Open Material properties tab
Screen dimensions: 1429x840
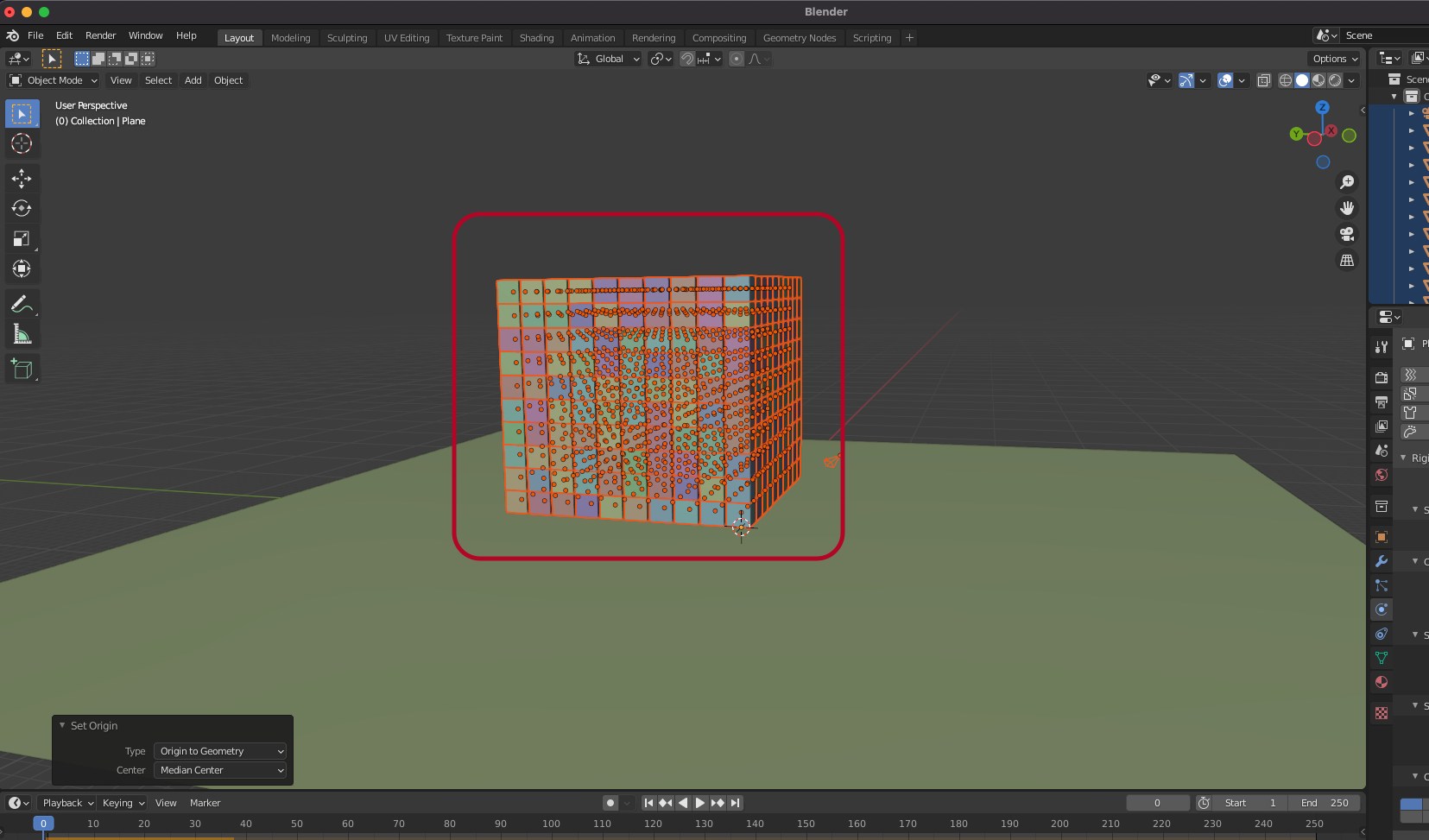pos(1382,681)
